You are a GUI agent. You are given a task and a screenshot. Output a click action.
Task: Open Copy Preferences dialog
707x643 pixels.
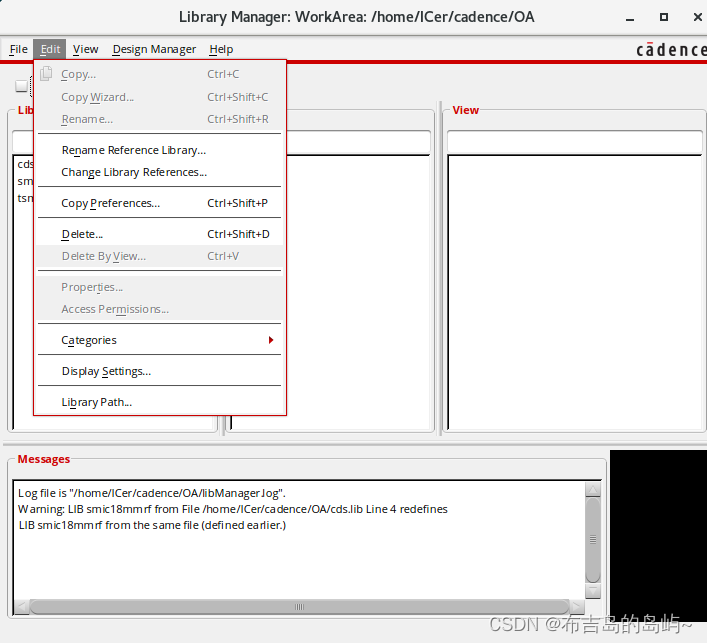point(110,203)
